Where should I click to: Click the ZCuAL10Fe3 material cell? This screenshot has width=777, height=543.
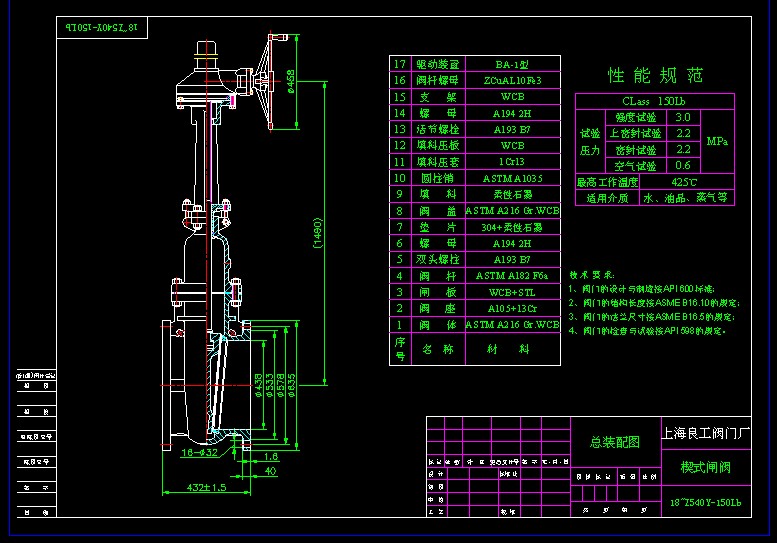click(x=512, y=80)
